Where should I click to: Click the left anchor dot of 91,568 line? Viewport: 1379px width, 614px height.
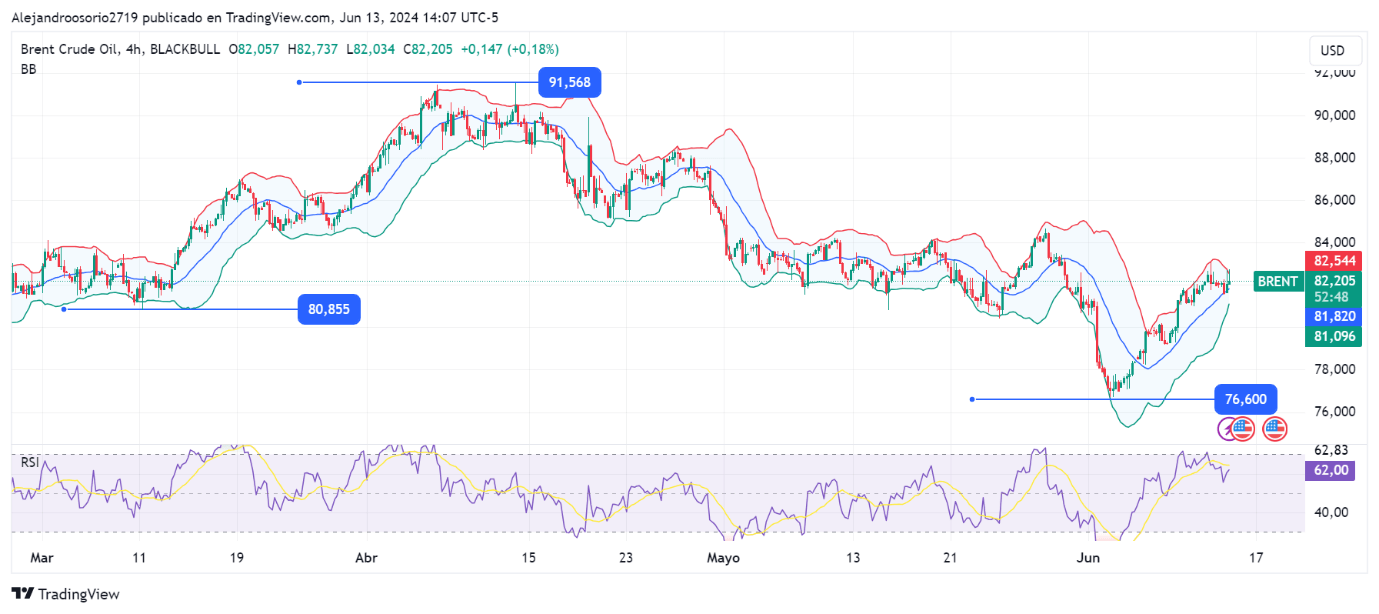coord(299,82)
